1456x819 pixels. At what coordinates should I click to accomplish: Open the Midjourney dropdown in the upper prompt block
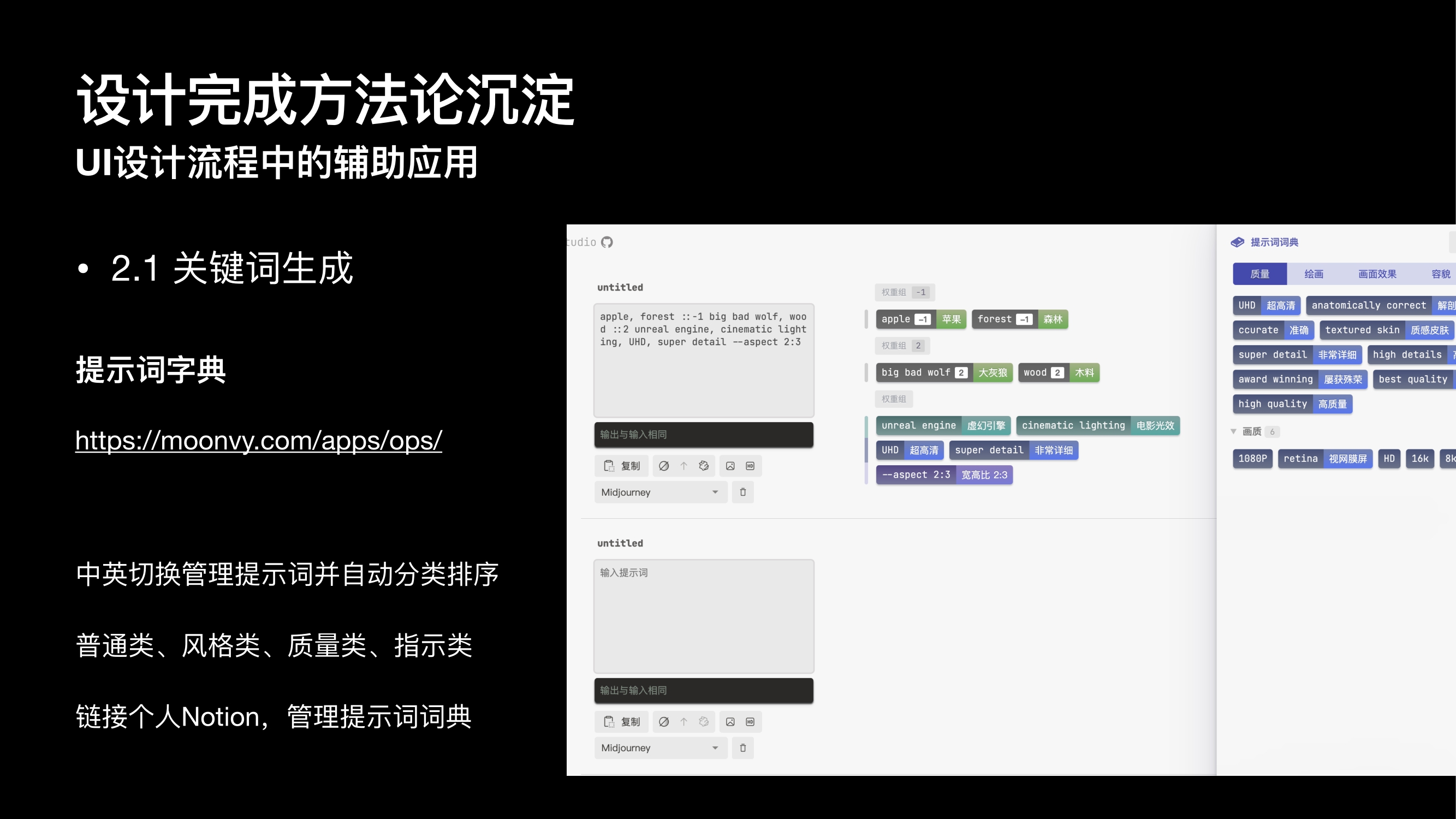660,492
